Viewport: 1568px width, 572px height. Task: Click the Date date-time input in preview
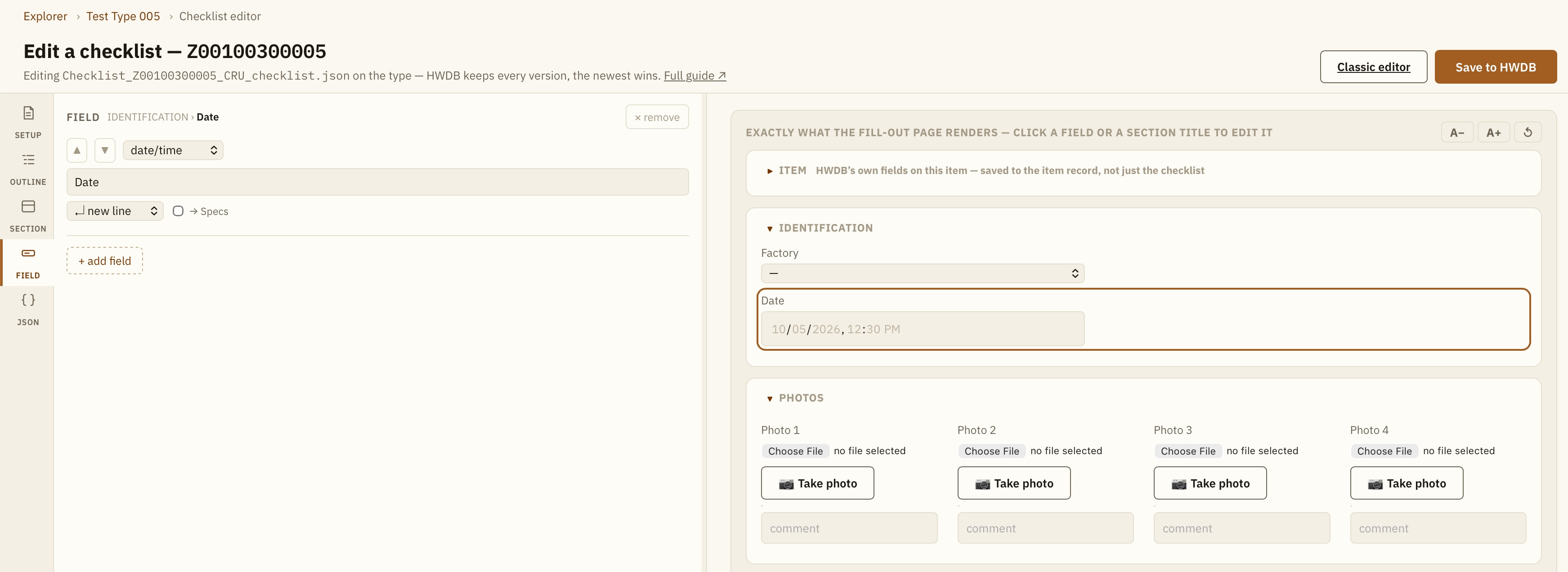(x=922, y=329)
